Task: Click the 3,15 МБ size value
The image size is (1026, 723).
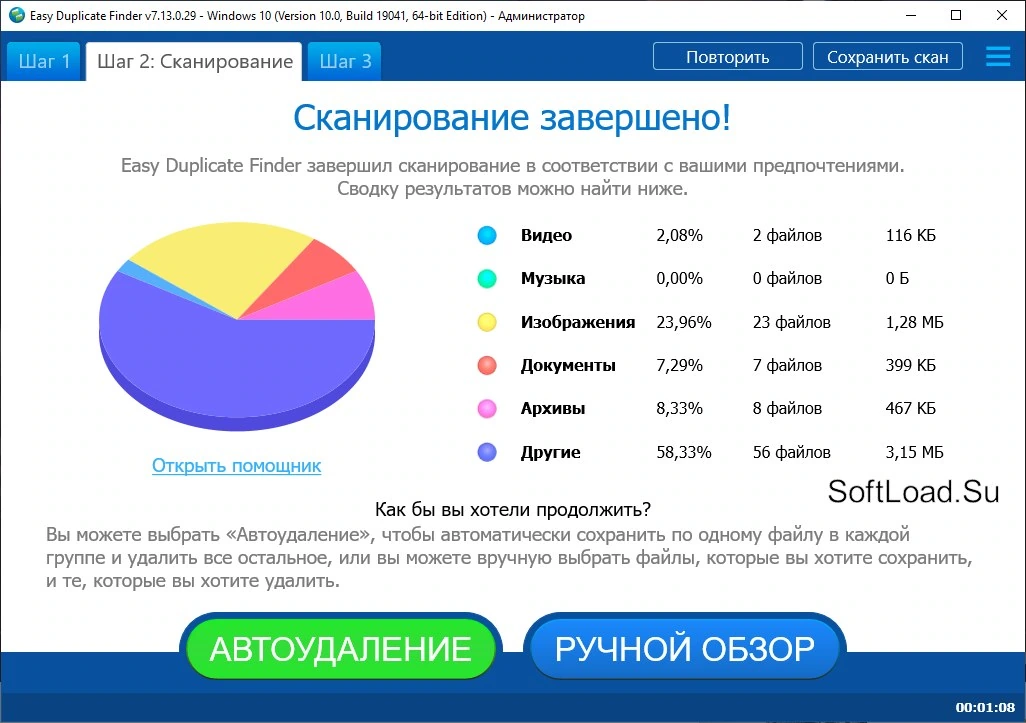Action: point(915,452)
